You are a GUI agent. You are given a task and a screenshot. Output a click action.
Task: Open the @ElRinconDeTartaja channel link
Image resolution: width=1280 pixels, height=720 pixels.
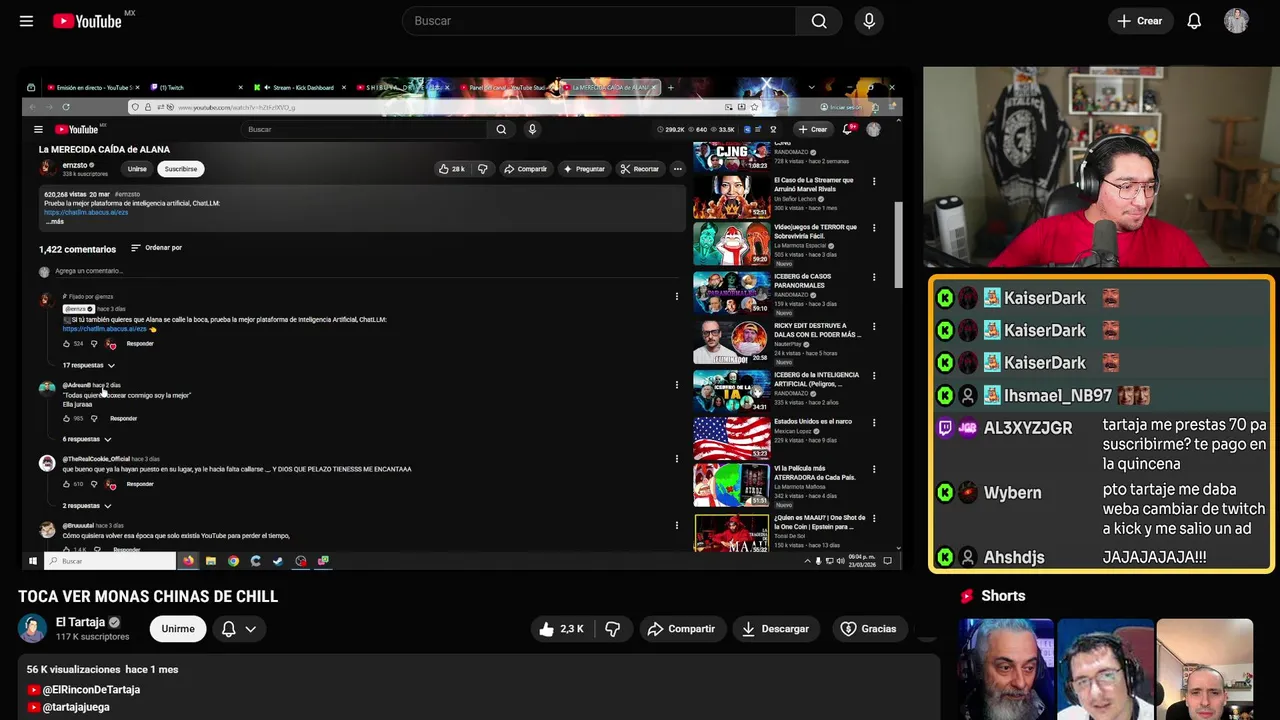(x=91, y=690)
